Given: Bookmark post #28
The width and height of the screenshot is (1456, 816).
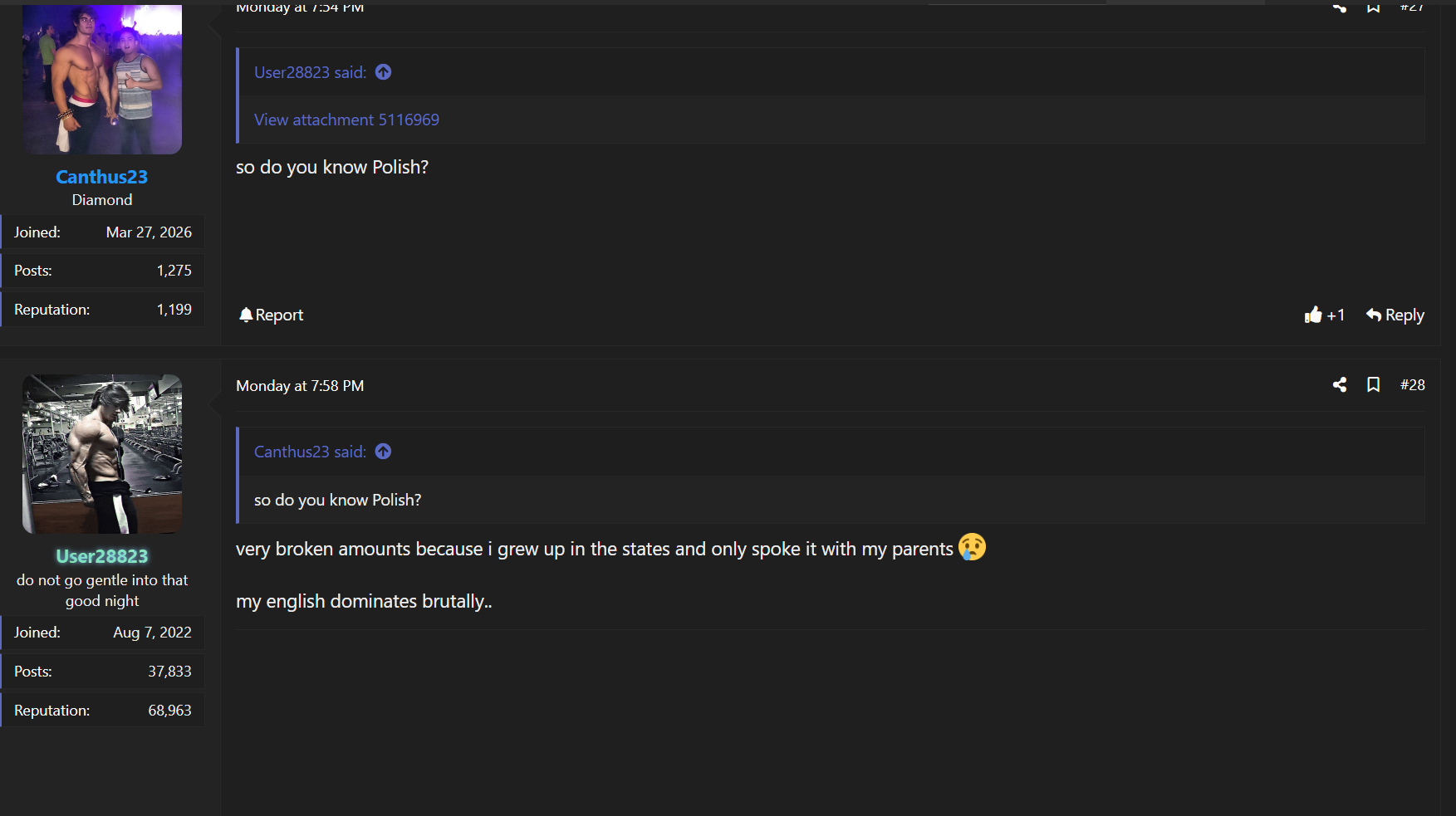Looking at the screenshot, I should pos(1373,384).
